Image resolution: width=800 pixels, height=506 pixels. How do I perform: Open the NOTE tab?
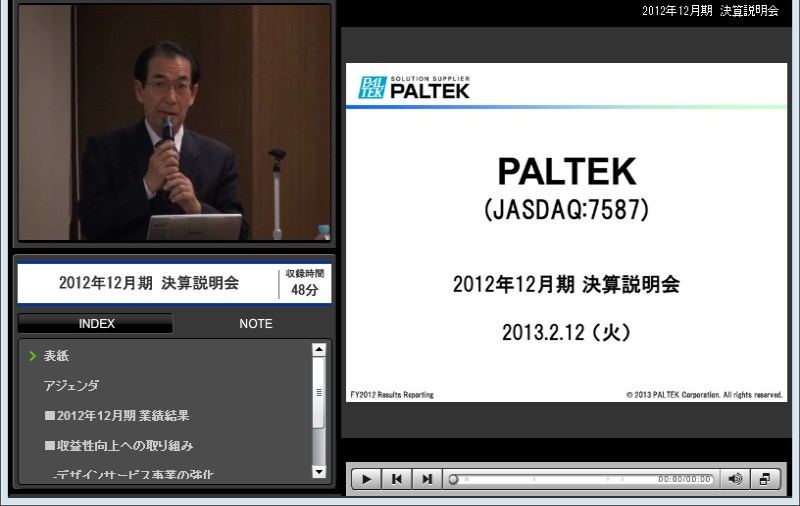point(256,323)
